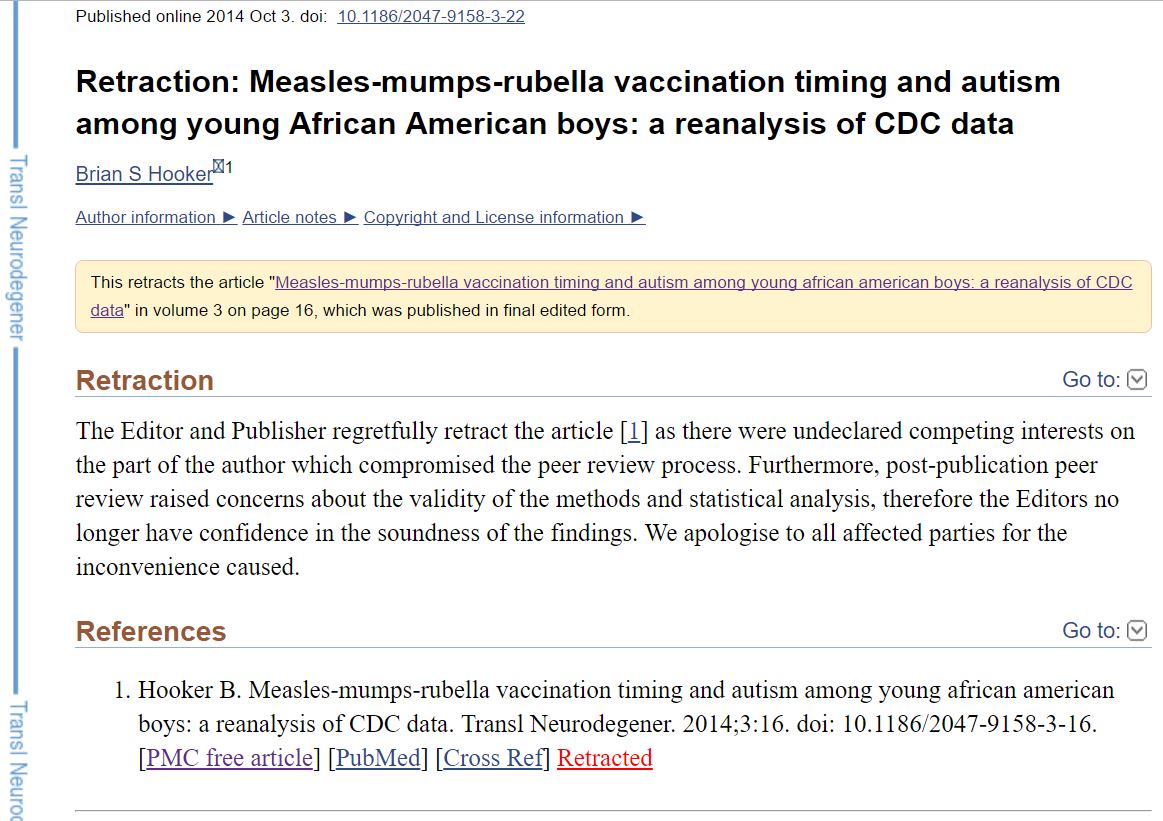Click the red Retracted link
1163x821 pixels.
click(x=604, y=759)
